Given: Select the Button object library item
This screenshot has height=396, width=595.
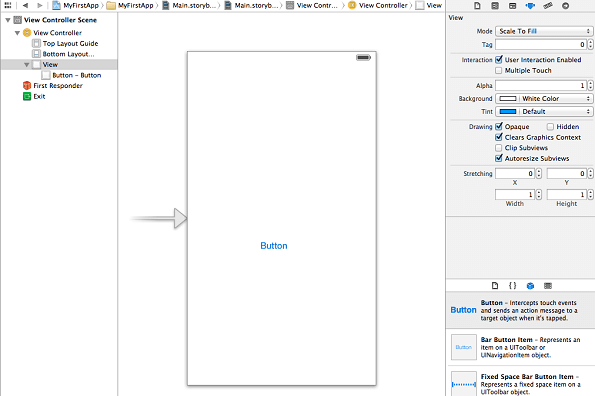Looking at the screenshot, I should [520, 310].
